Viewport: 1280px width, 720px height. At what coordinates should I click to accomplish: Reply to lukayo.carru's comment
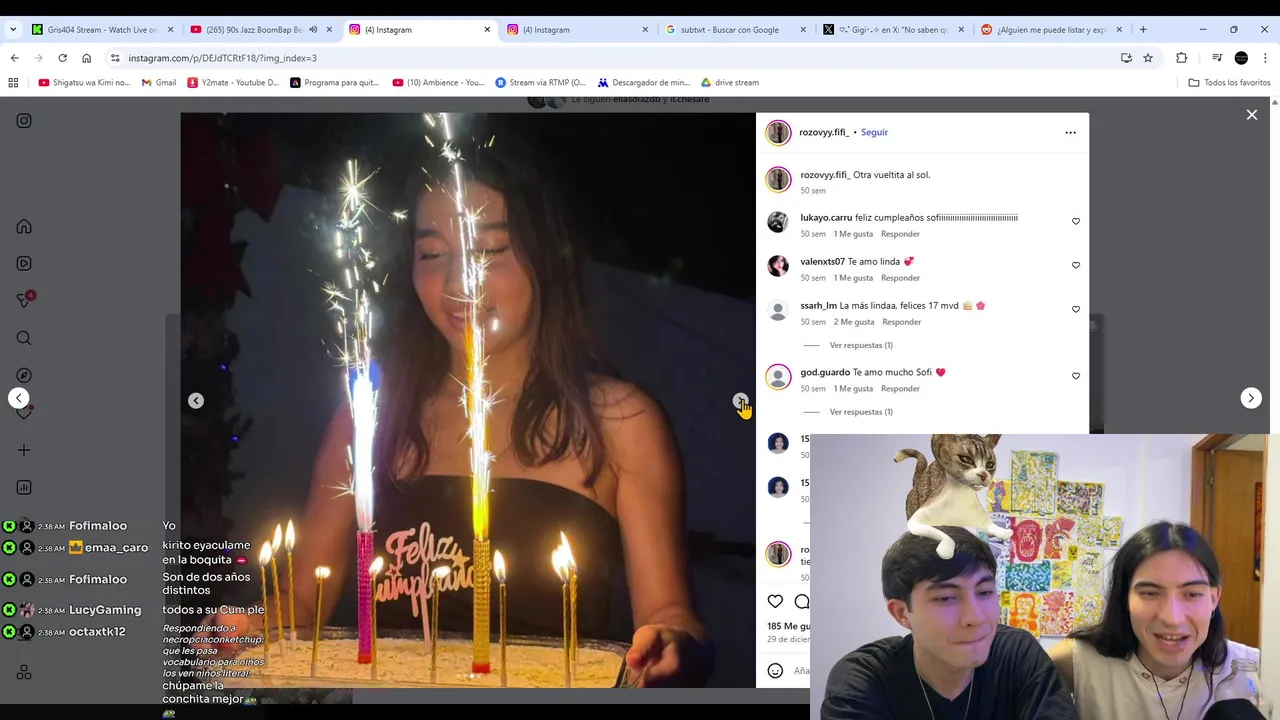[900, 234]
